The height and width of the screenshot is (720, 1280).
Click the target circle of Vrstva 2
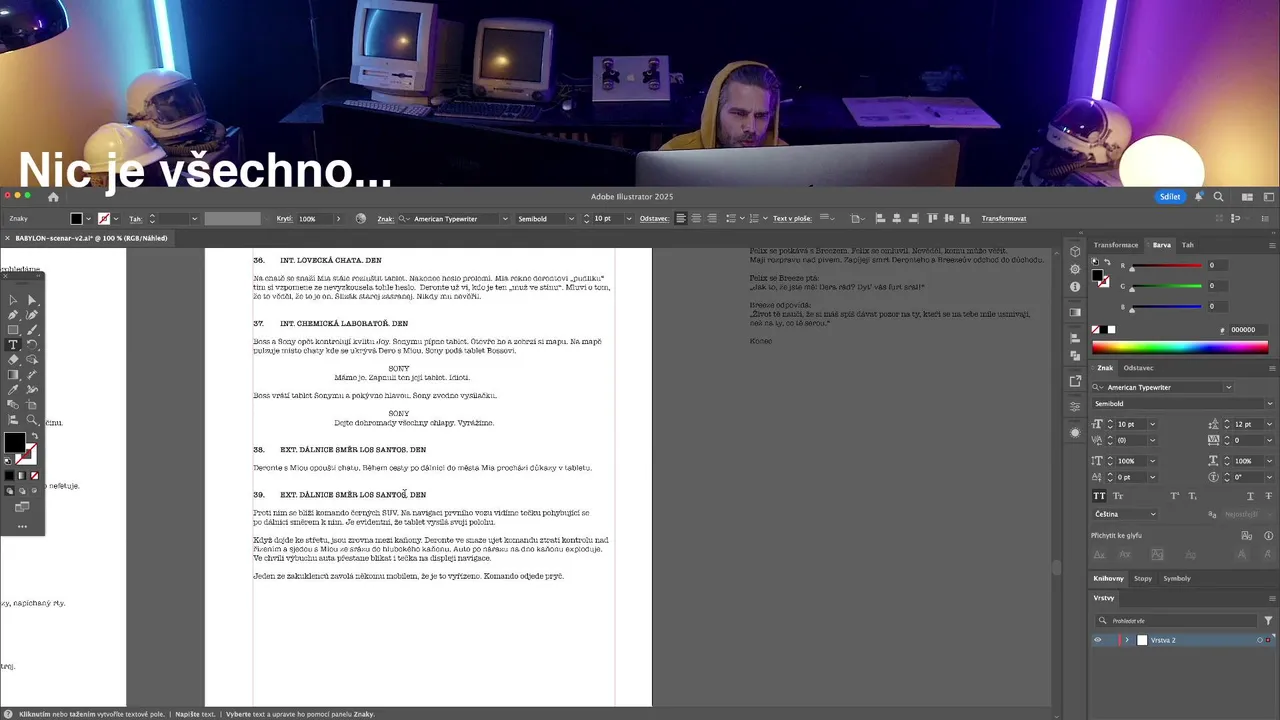coord(1260,640)
